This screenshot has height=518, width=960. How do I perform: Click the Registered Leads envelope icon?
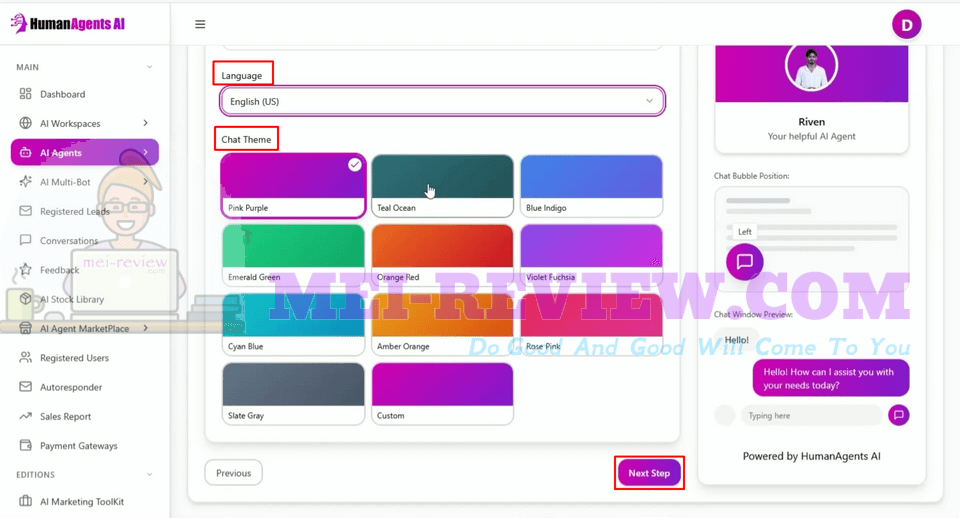click(25, 211)
